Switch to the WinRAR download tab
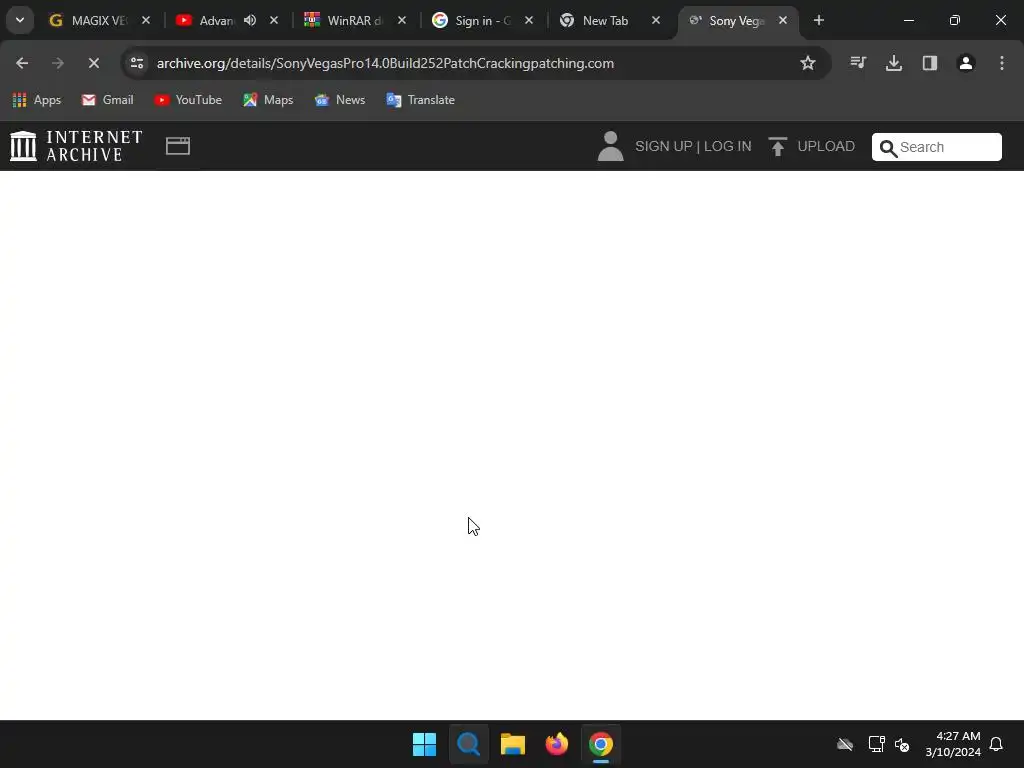 pos(345,21)
